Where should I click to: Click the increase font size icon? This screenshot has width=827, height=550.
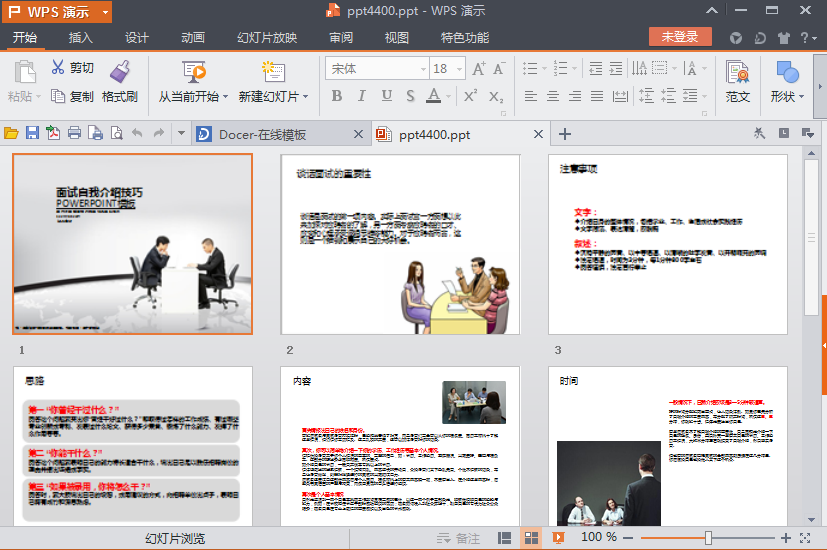click(478, 69)
